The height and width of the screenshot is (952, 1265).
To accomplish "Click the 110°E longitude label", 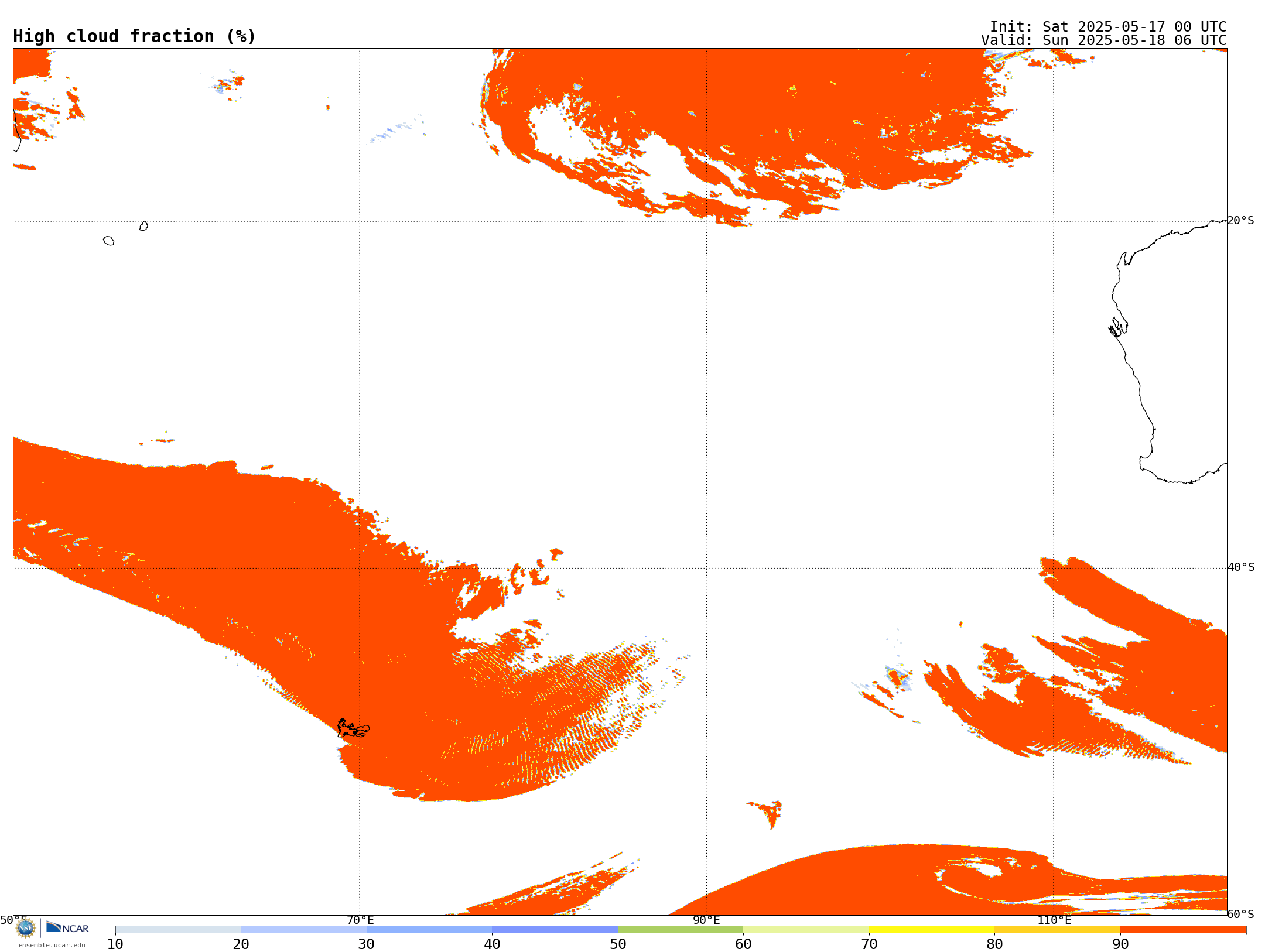I will [1054, 920].
